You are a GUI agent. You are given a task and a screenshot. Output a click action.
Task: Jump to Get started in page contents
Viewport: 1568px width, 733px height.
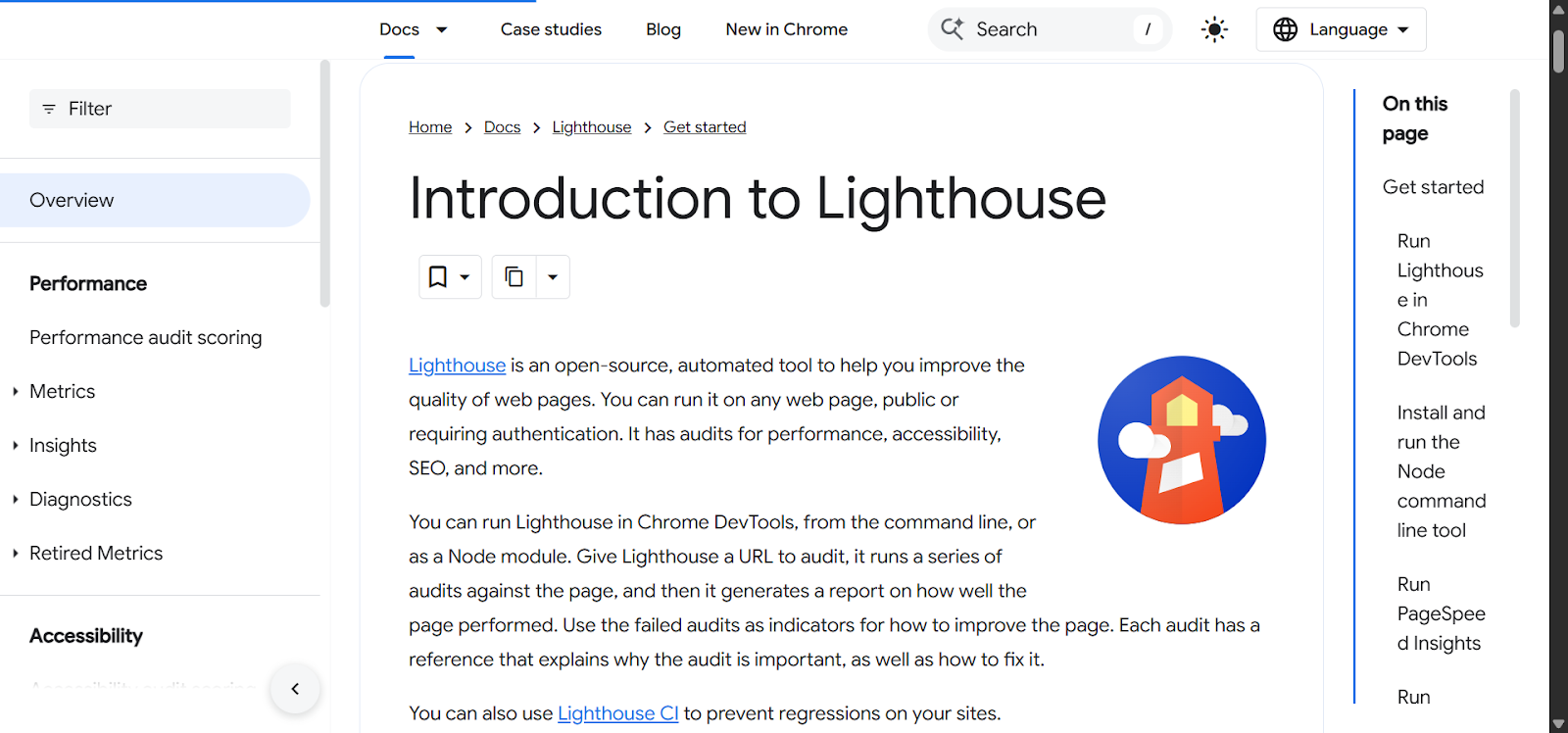point(1433,187)
